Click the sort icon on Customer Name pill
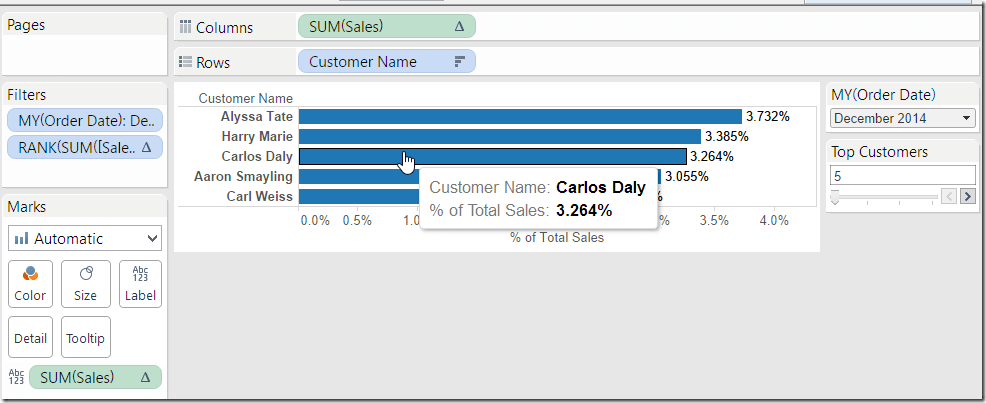 pos(460,62)
